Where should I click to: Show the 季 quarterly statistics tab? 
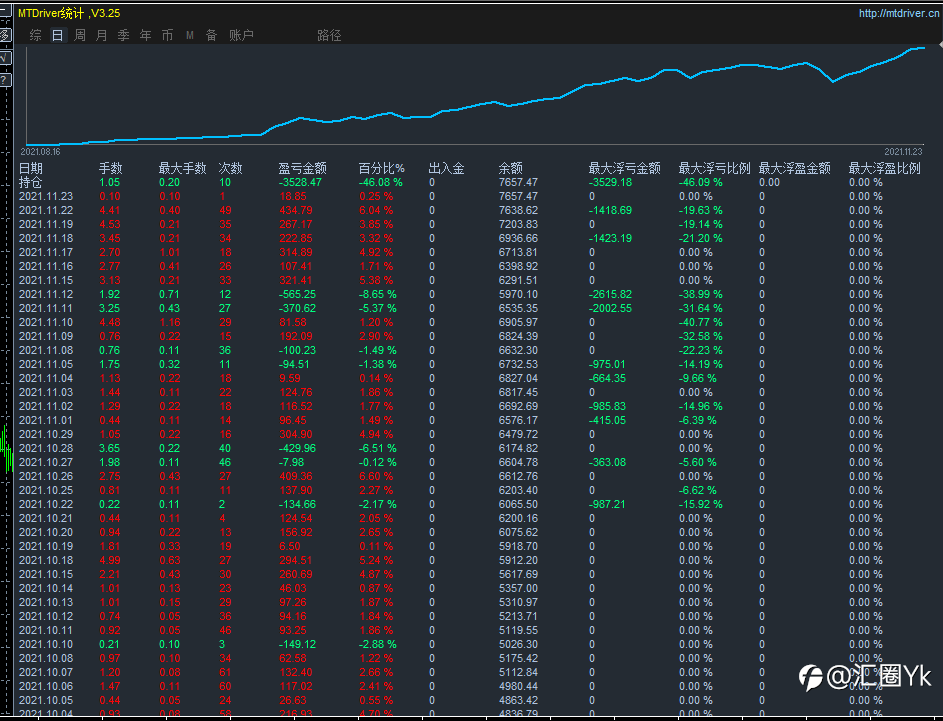coord(123,35)
